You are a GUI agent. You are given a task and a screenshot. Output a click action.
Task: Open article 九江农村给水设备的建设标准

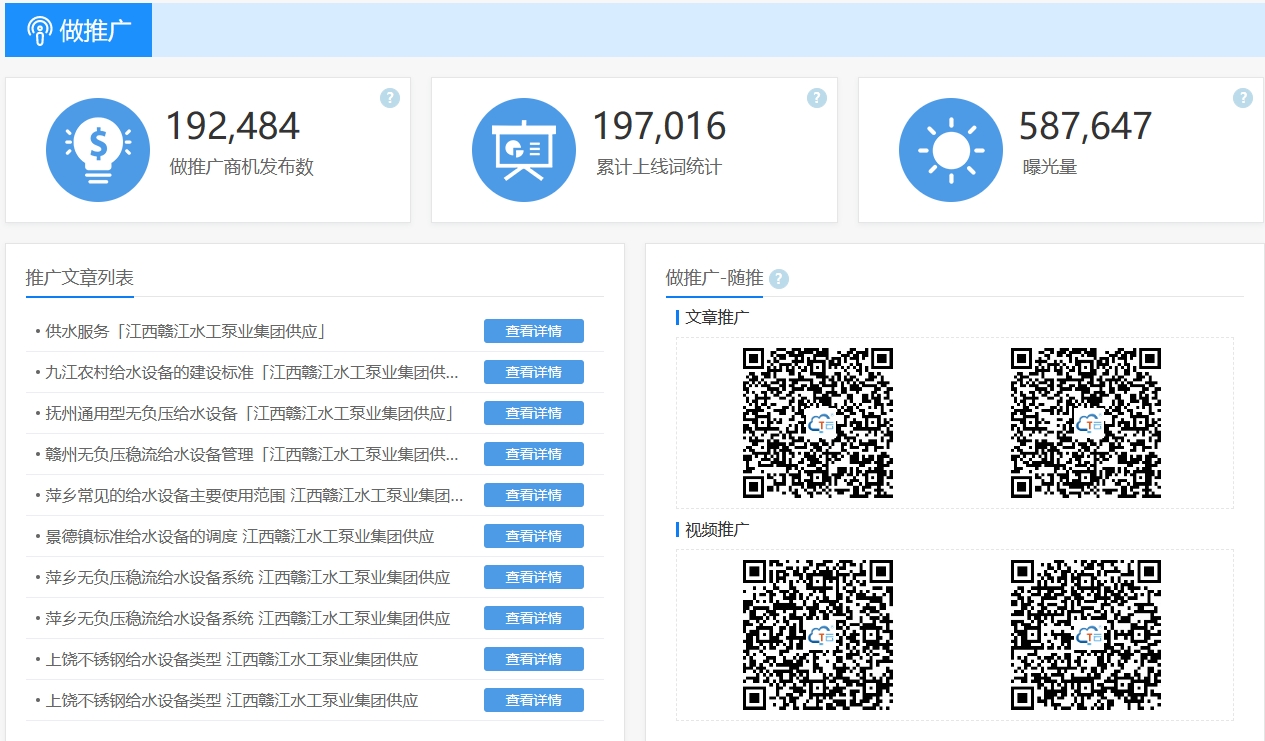pos(252,372)
